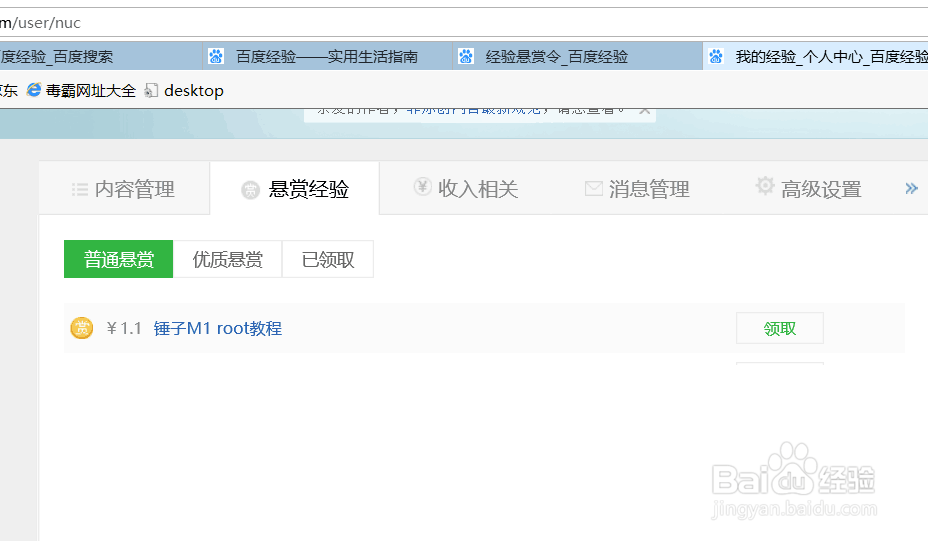Switch to browser tab 百度经验——实用生活指南

point(327,56)
